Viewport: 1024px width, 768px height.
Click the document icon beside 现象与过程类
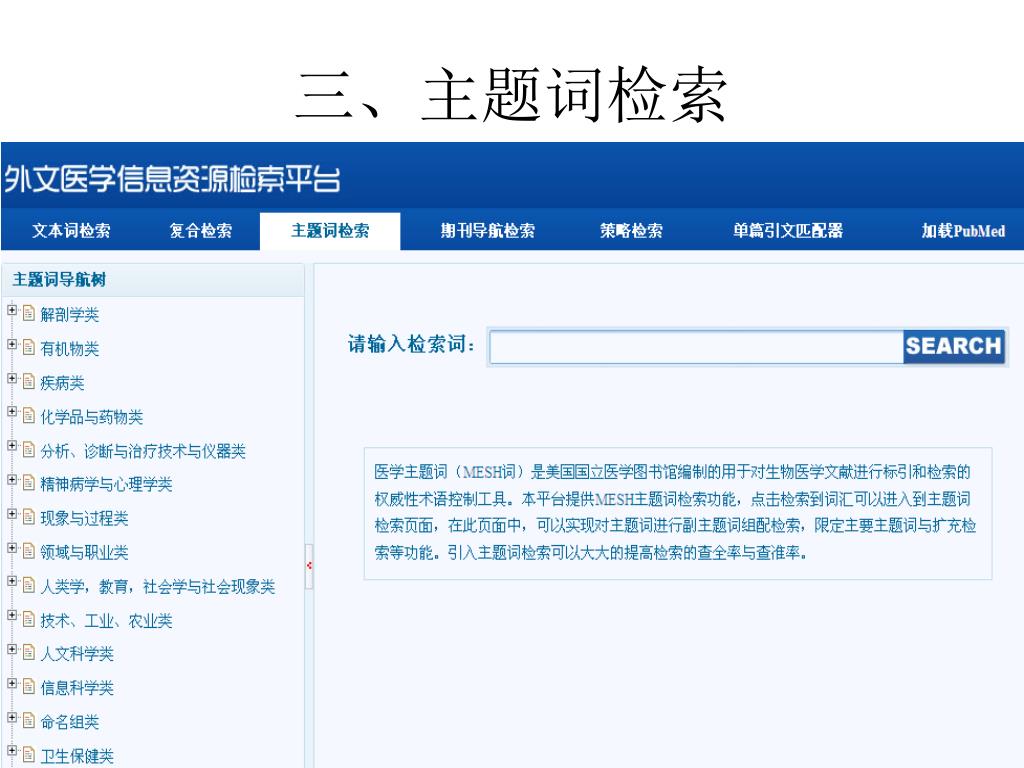tap(29, 517)
